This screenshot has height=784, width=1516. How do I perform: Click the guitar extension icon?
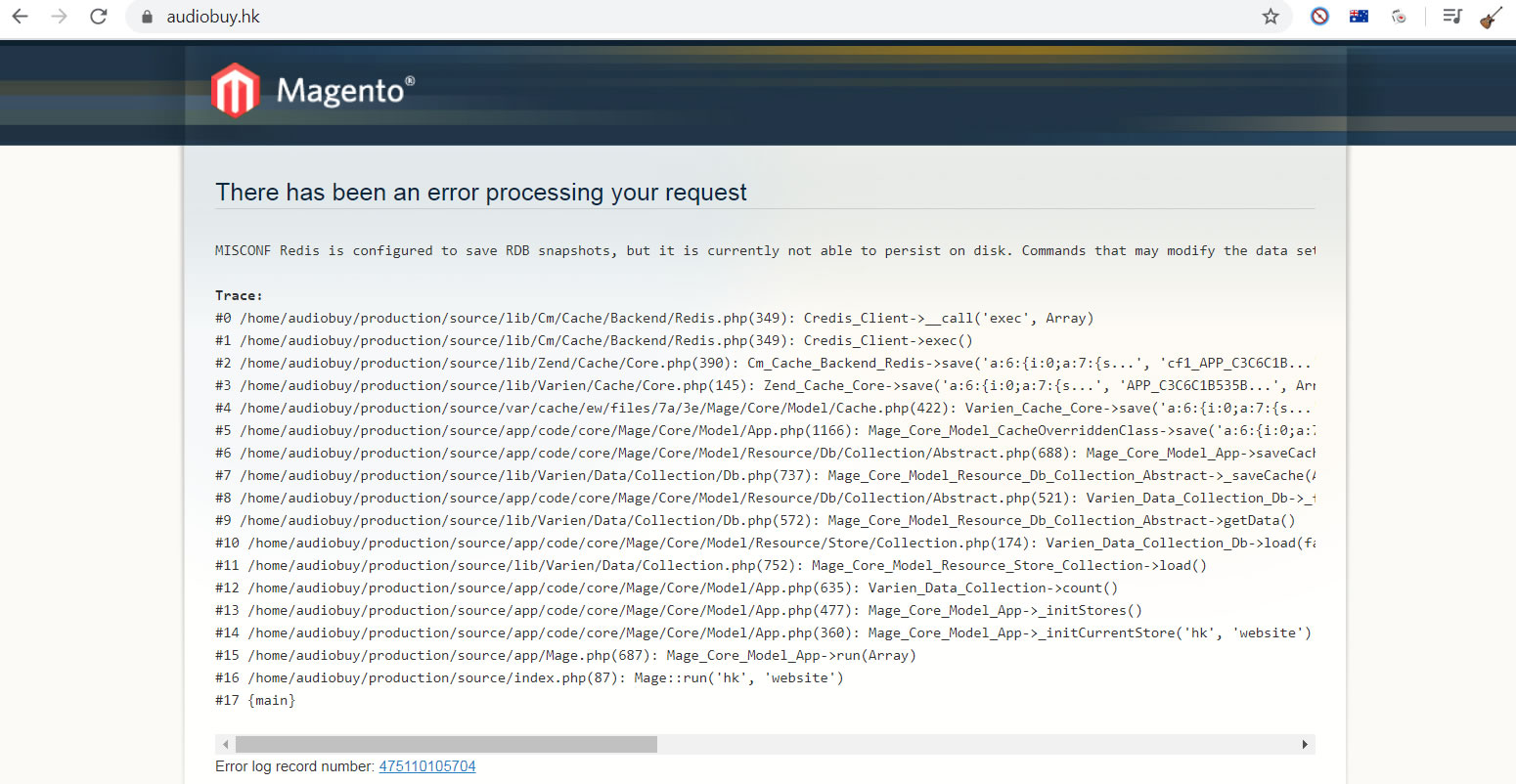point(1491,16)
